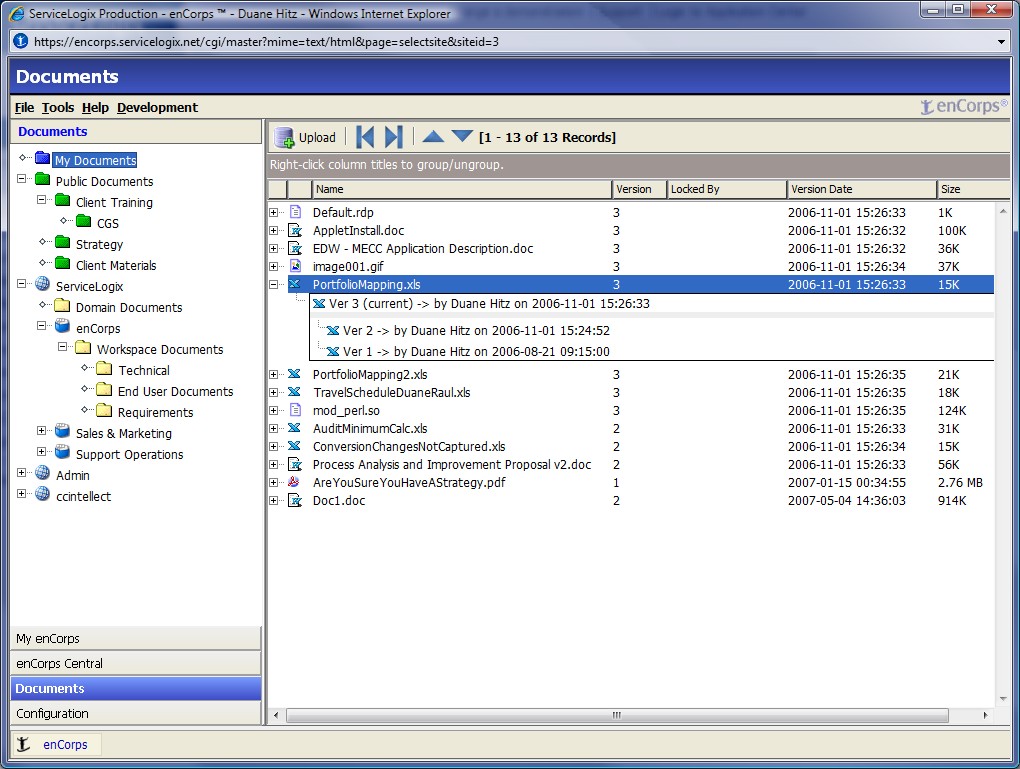The image size is (1020, 769).
Task: Click the Upload database icon
Action: (284, 137)
